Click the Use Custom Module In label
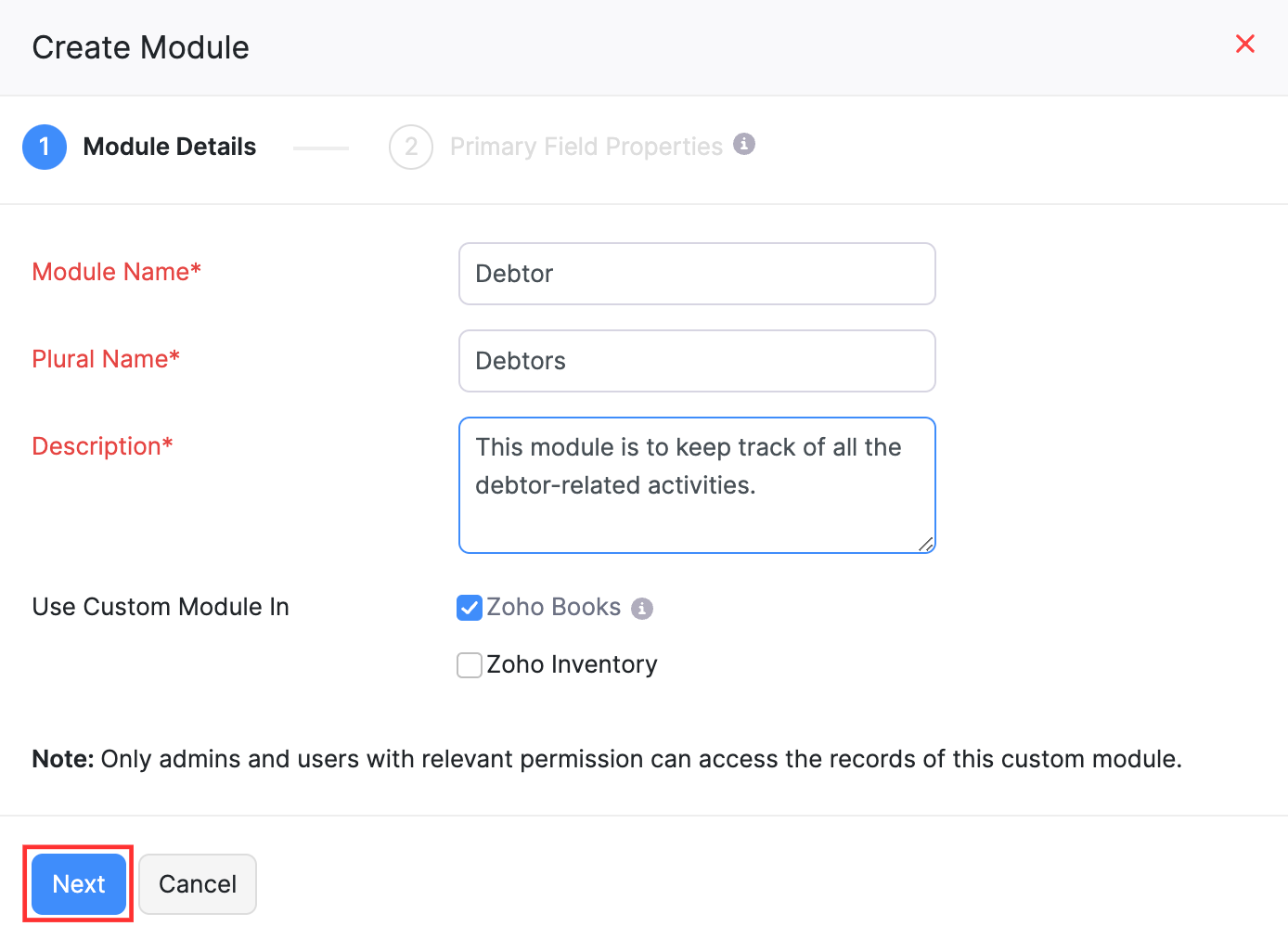The image size is (1288, 939). [x=160, y=607]
